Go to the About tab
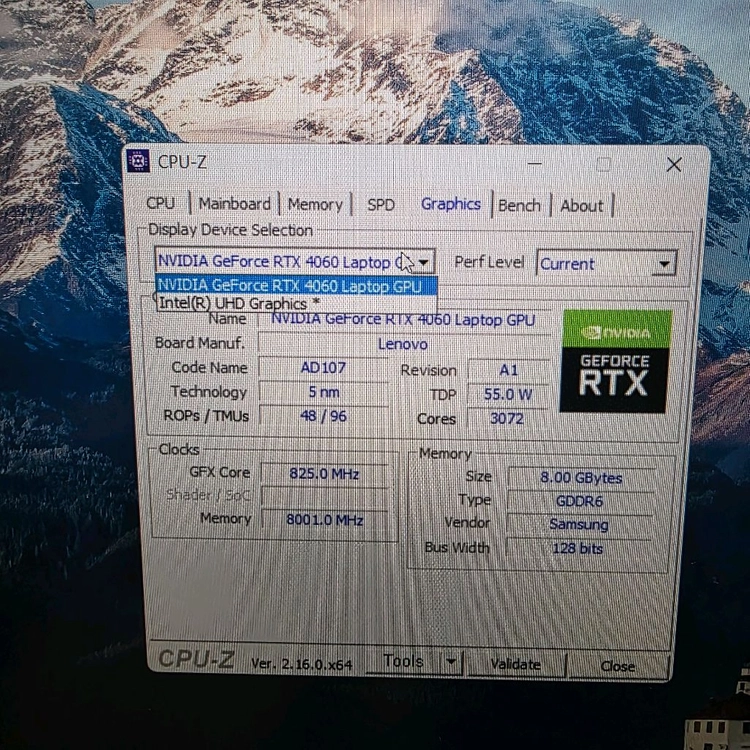750x750 pixels. pyautogui.click(x=582, y=206)
